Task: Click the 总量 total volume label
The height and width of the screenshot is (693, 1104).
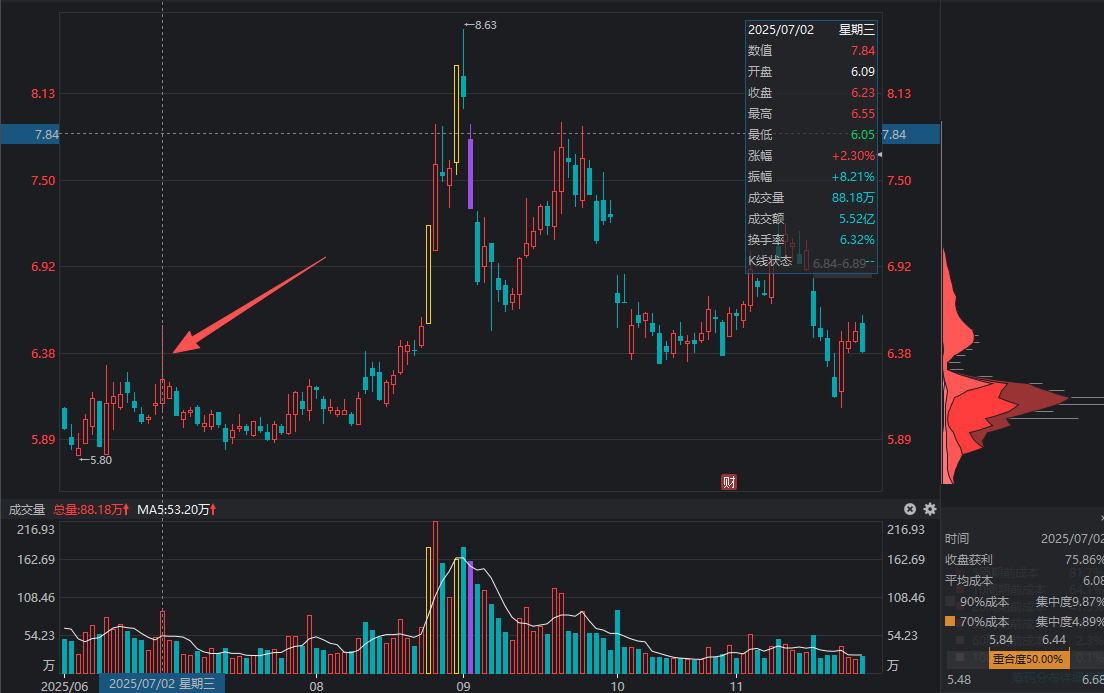Action: (91, 509)
